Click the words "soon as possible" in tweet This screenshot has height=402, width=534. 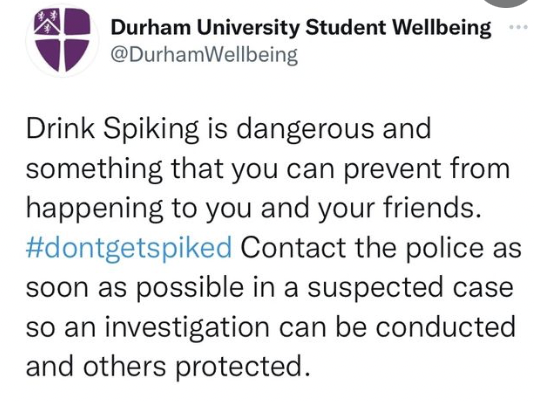135,288
